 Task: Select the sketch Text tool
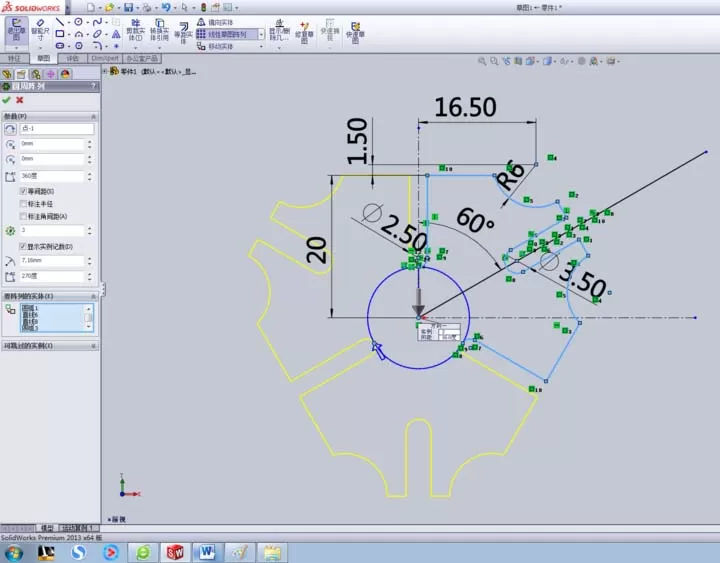click(116, 34)
